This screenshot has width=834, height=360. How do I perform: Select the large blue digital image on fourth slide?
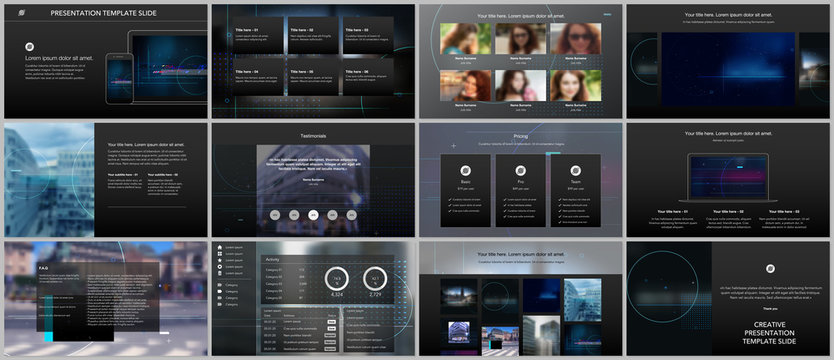(x=728, y=69)
